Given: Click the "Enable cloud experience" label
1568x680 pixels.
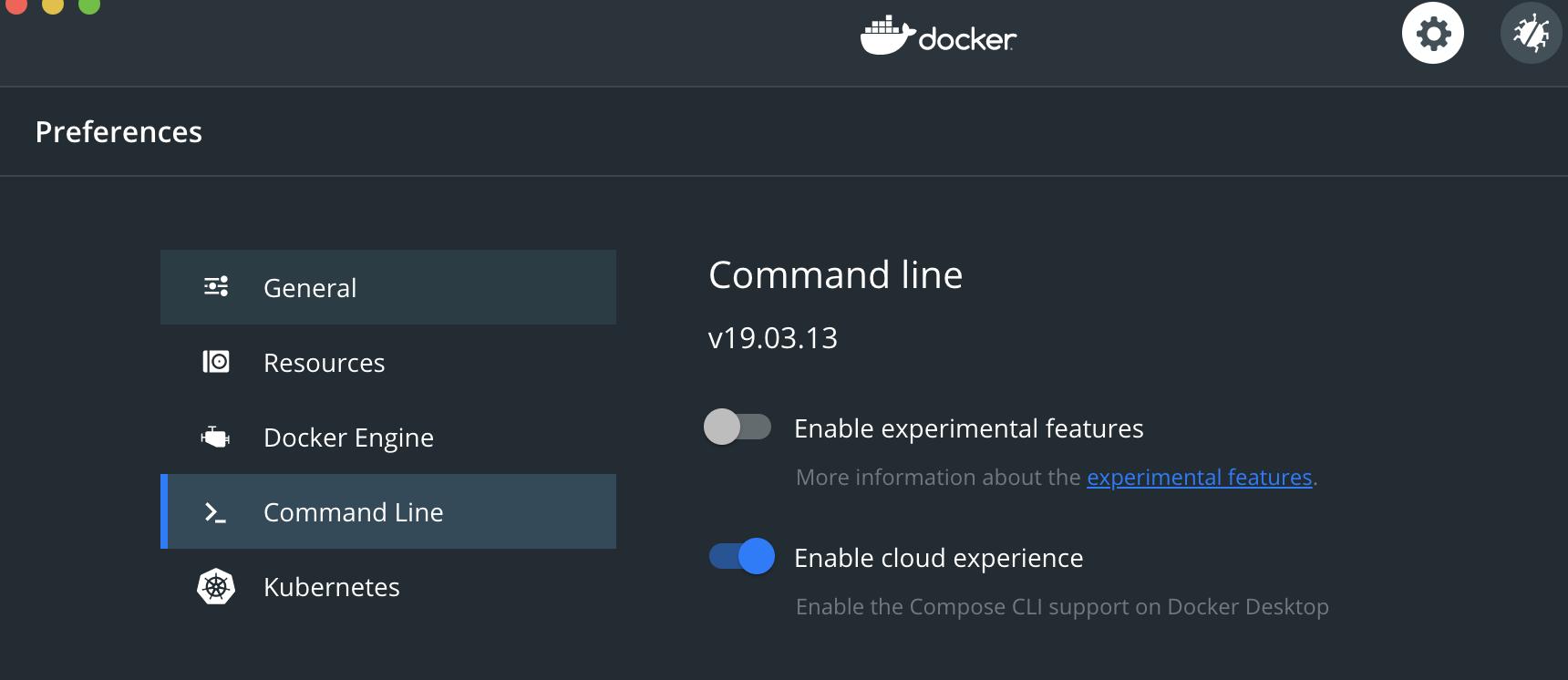Looking at the screenshot, I should [938, 558].
